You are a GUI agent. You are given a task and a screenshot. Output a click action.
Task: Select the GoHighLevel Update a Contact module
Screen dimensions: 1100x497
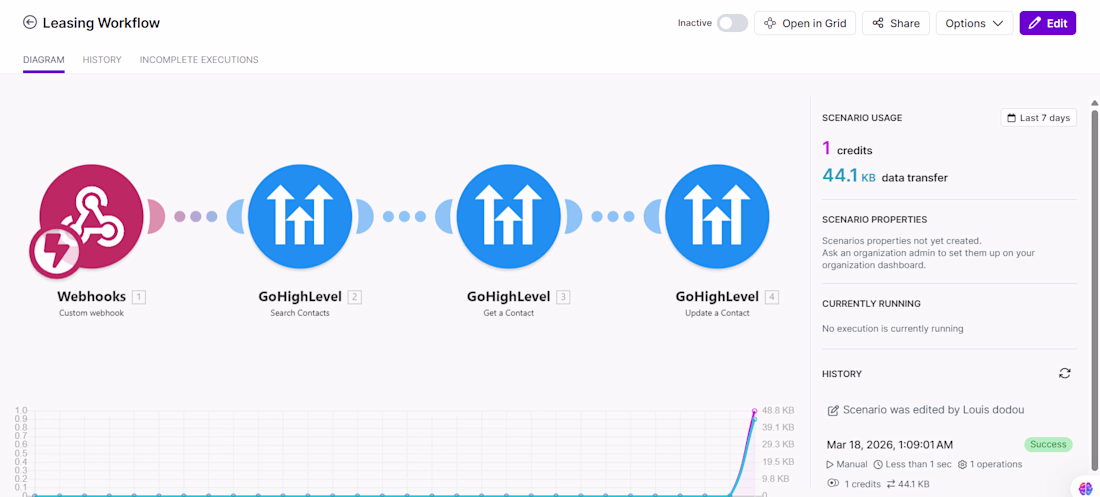pos(718,216)
